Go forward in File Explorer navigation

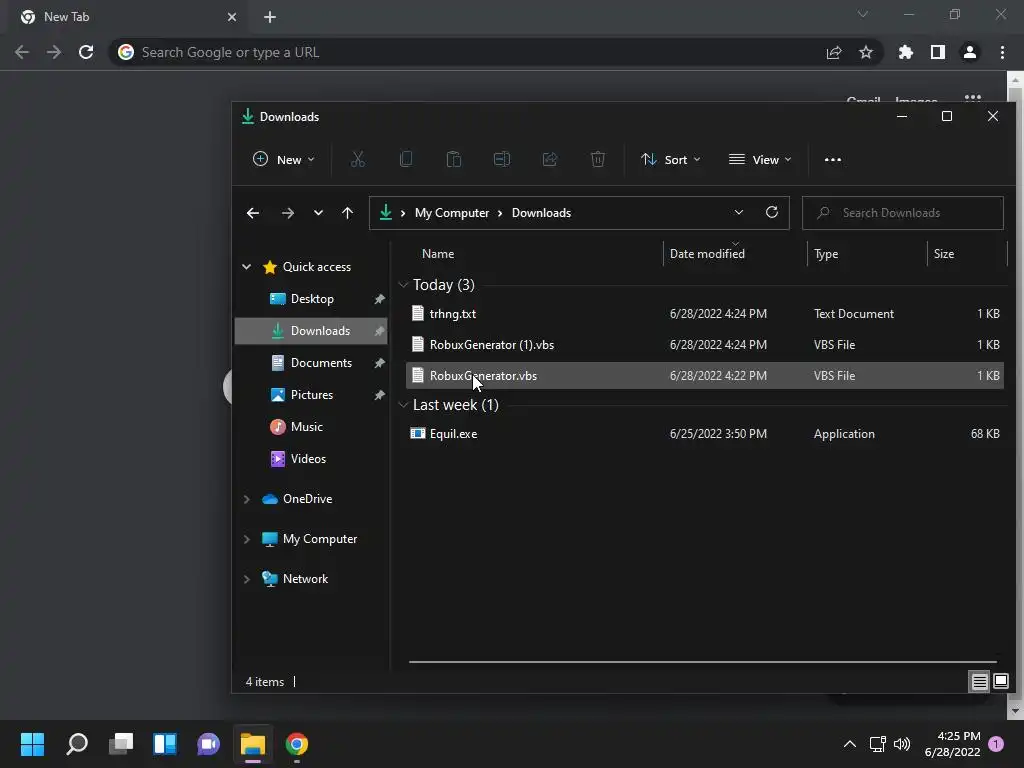click(x=287, y=213)
